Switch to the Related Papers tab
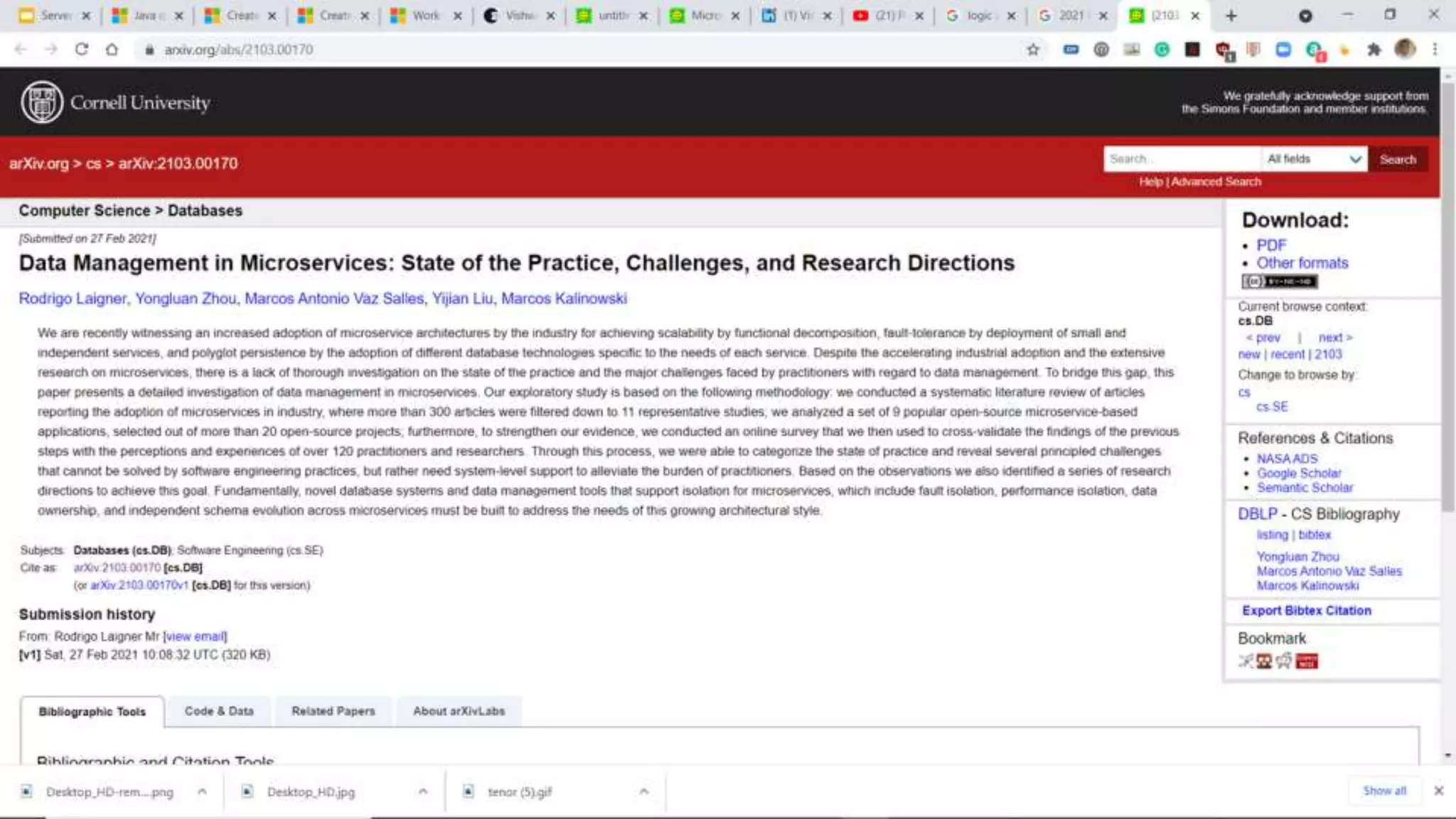 333,711
